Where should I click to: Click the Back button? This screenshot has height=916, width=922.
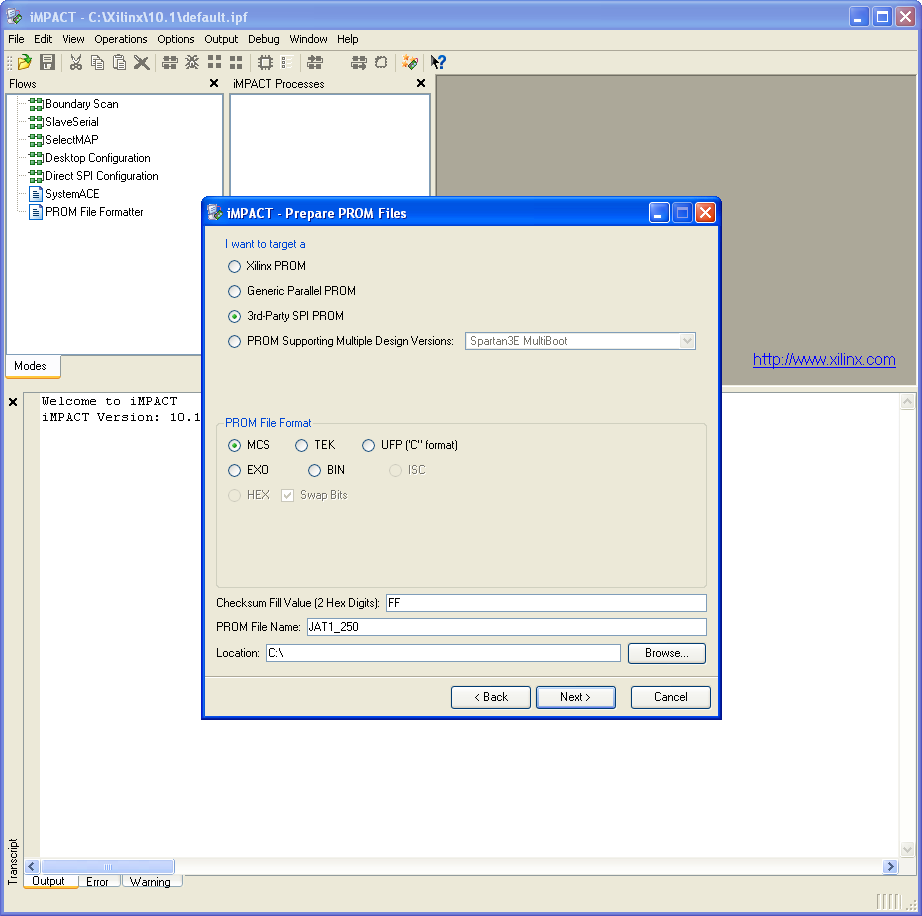coord(490,697)
